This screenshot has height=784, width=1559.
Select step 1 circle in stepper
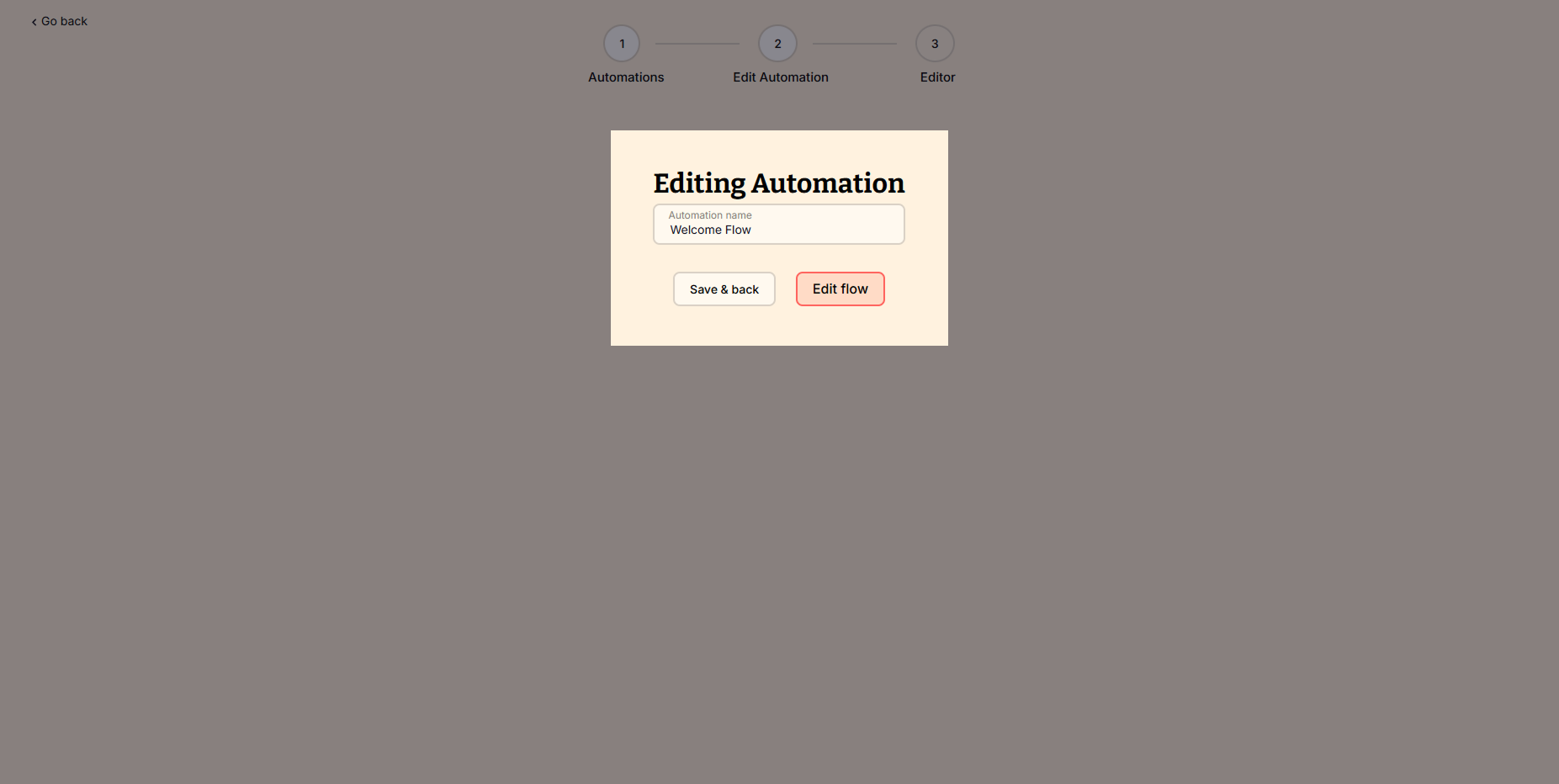[x=622, y=44]
